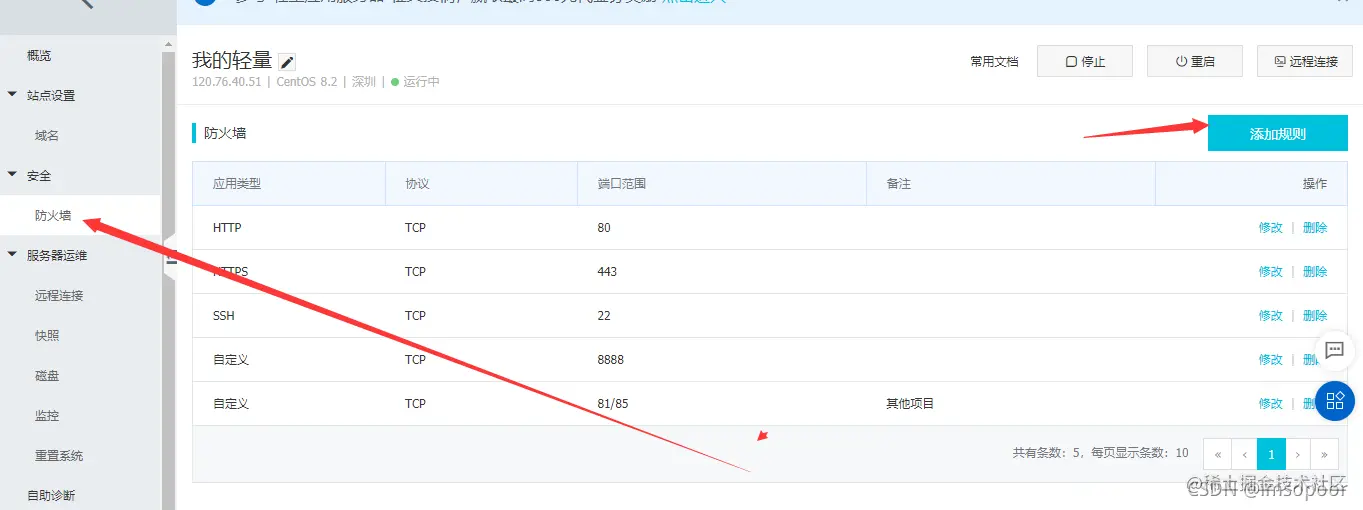This screenshot has width=1363, height=510.
Task: Open 自助诊断 in the sidebar
Action: 51,495
